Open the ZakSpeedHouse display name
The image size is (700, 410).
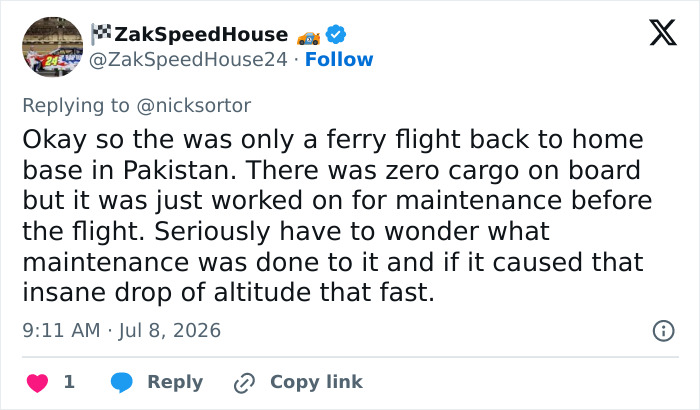[201, 34]
